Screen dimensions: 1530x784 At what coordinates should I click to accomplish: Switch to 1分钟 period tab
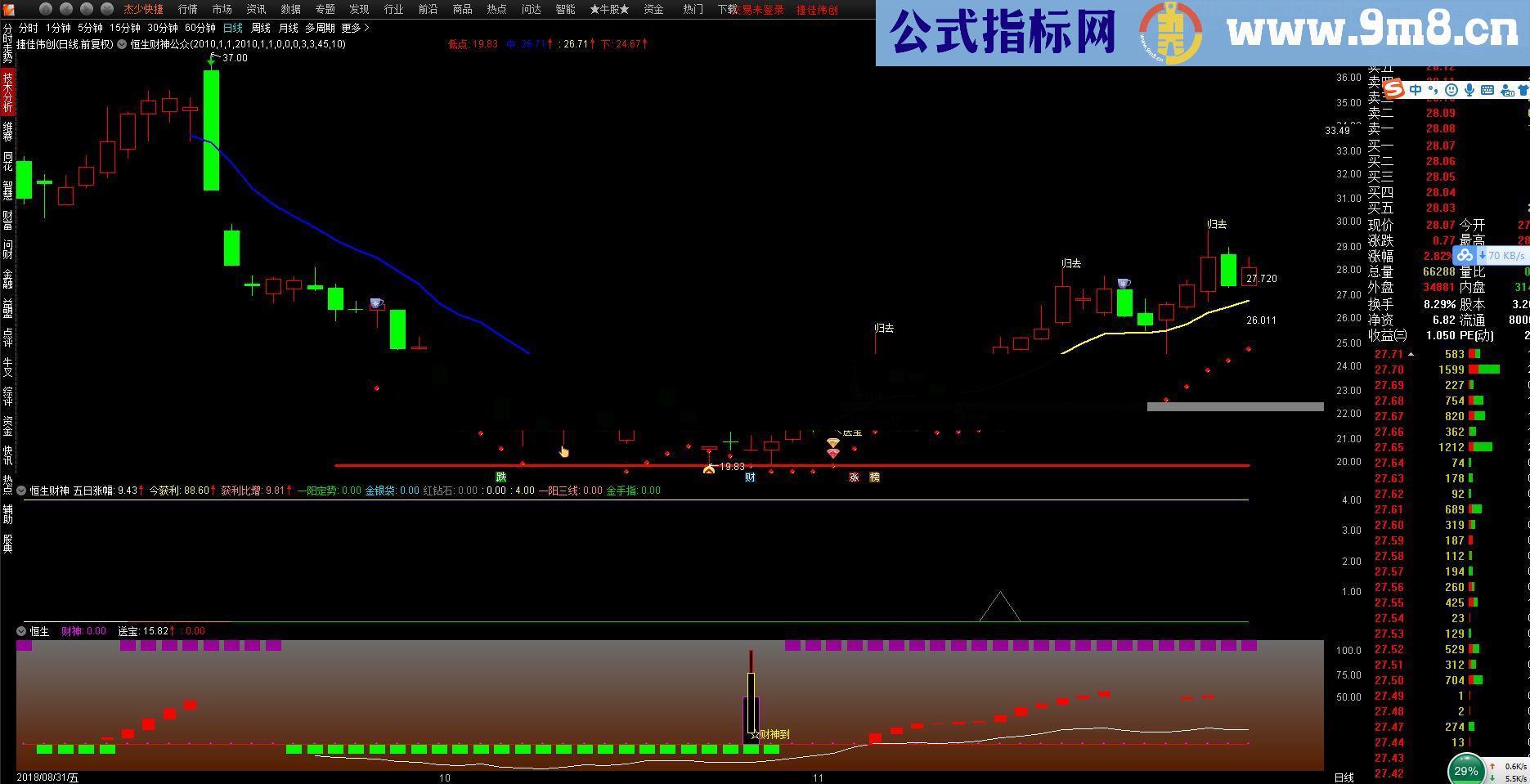click(59, 28)
